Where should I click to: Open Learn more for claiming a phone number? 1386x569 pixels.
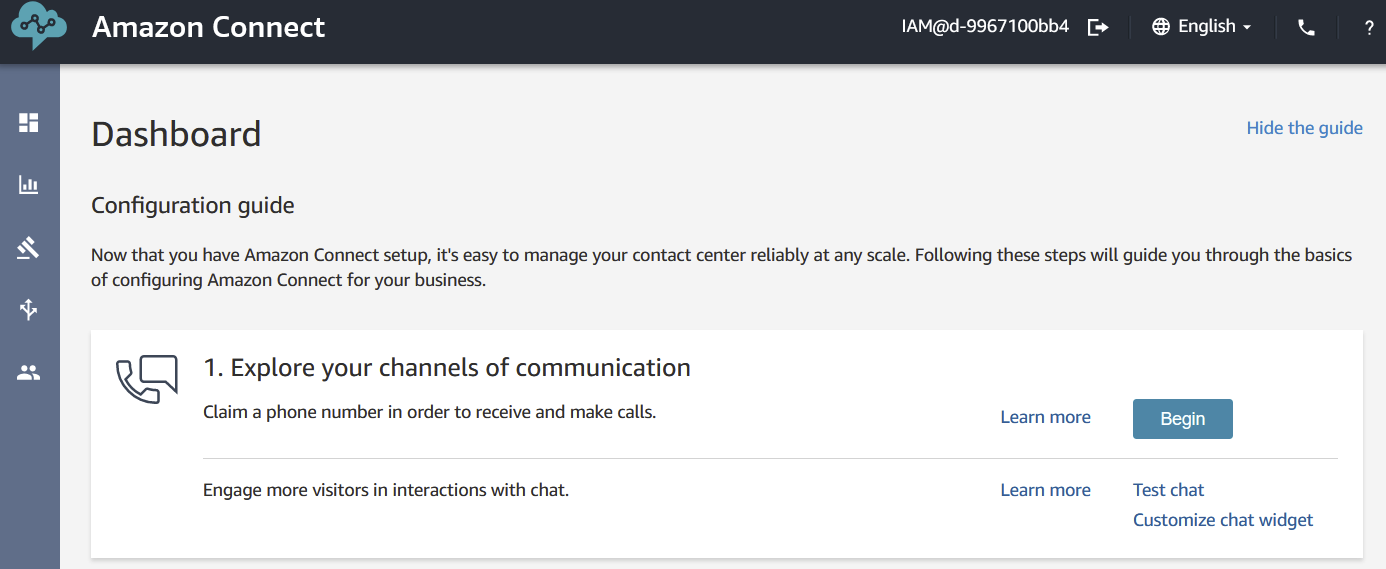[x=1045, y=418]
